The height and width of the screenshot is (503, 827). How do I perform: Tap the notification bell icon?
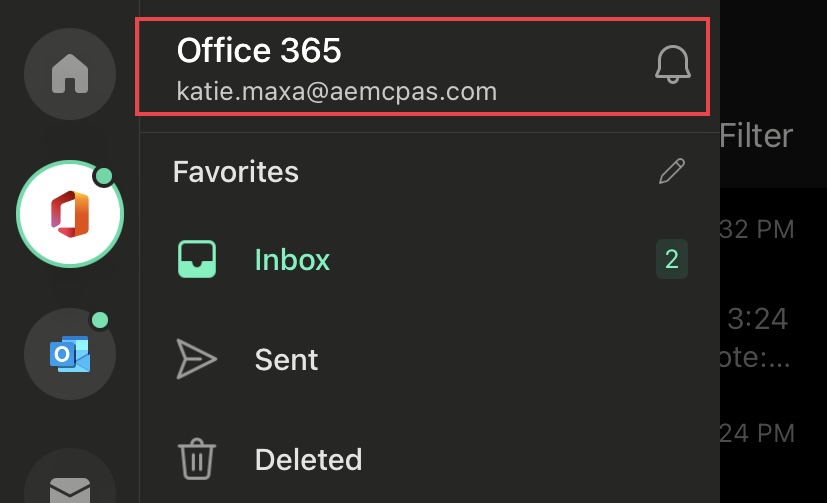[x=672, y=64]
